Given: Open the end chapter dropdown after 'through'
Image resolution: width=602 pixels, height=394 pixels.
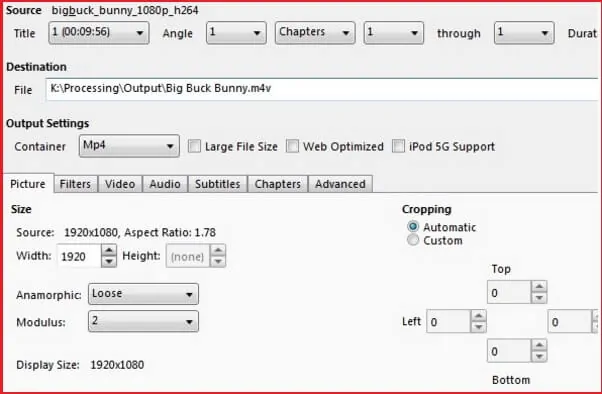Looking at the screenshot, I should (524, 33).
